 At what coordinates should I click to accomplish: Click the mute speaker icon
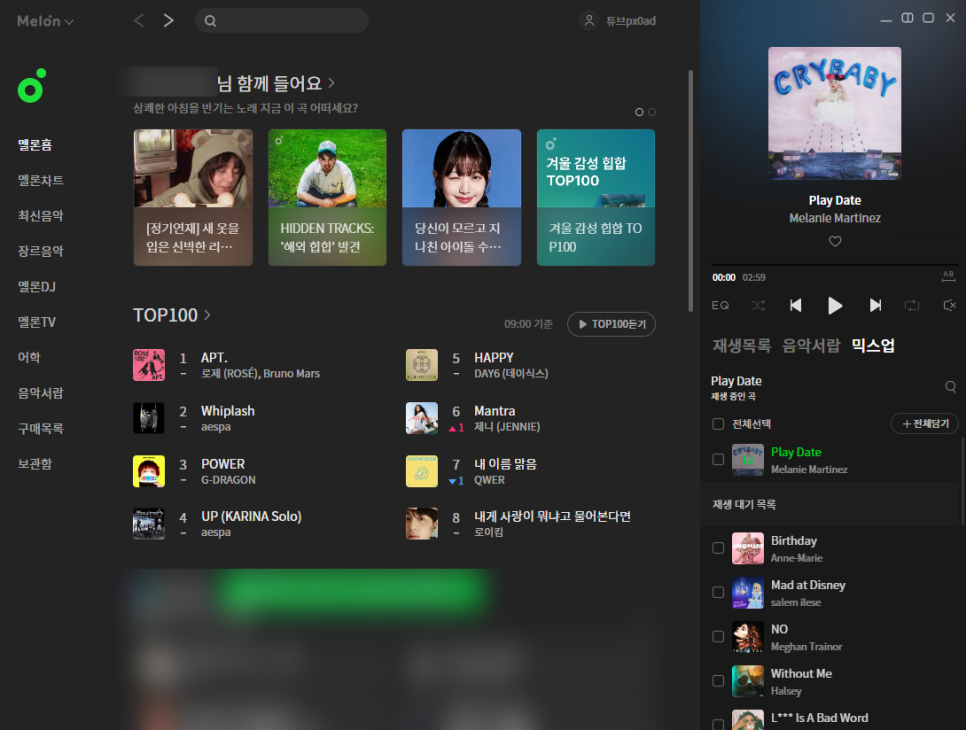pyautogui.click(x=949, y=306)
